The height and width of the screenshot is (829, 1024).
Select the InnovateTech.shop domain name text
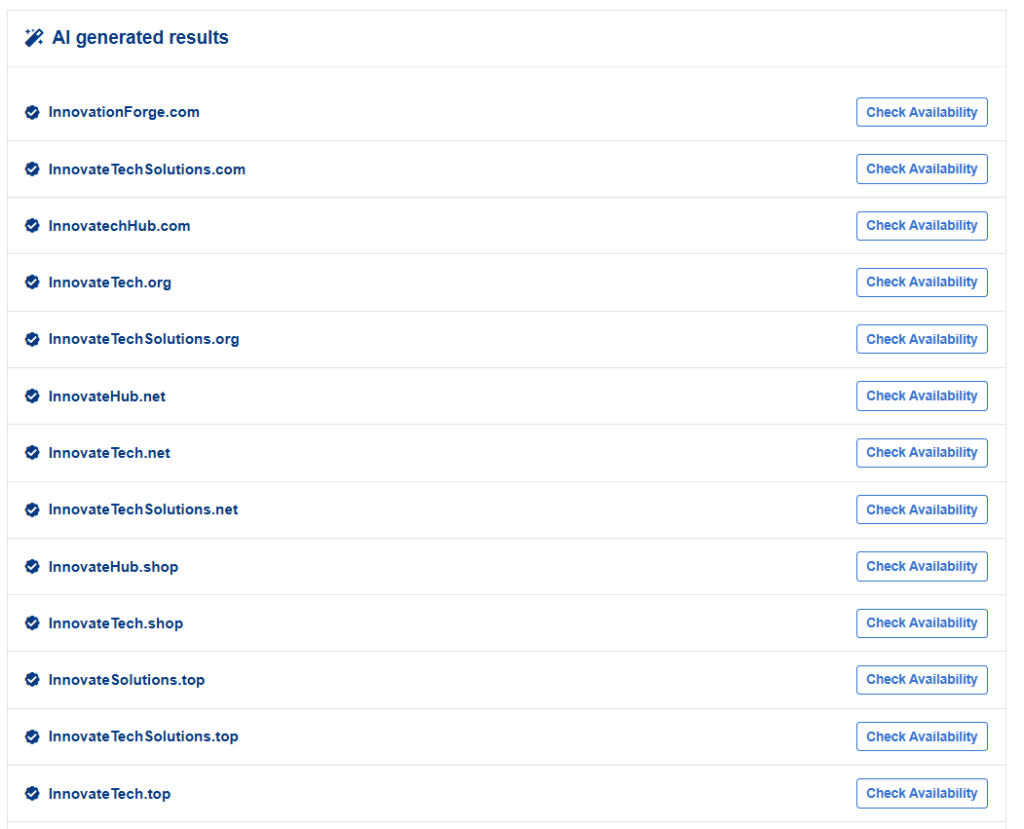pos(116,624)
